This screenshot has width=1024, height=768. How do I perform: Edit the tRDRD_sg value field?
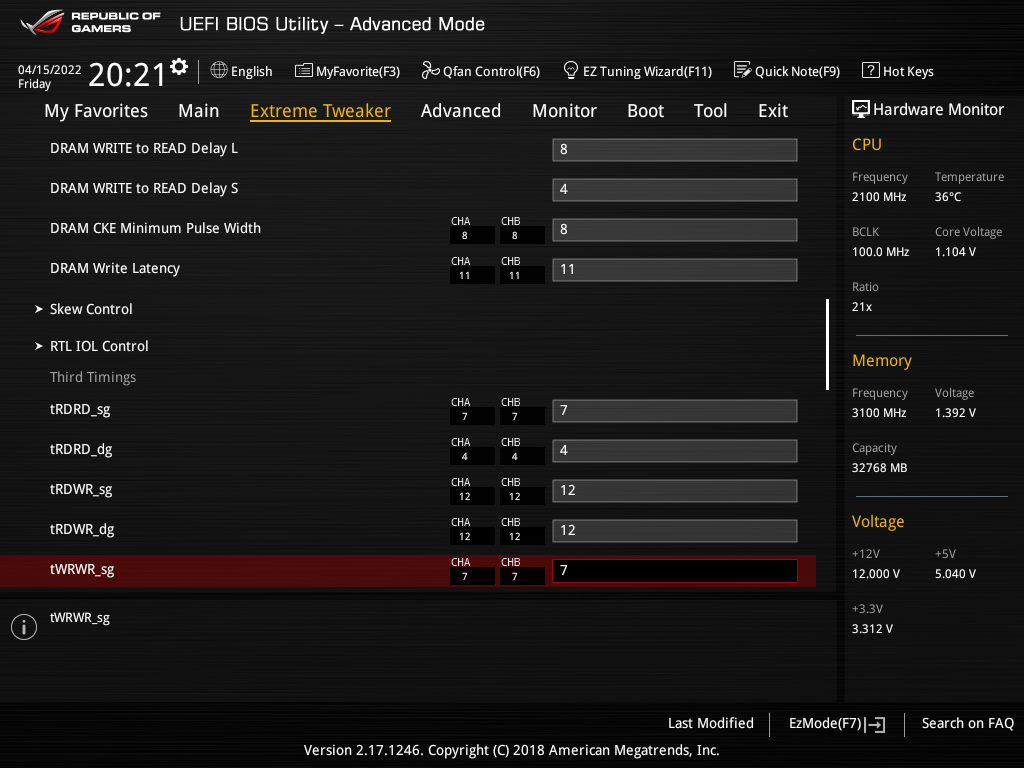675,411
